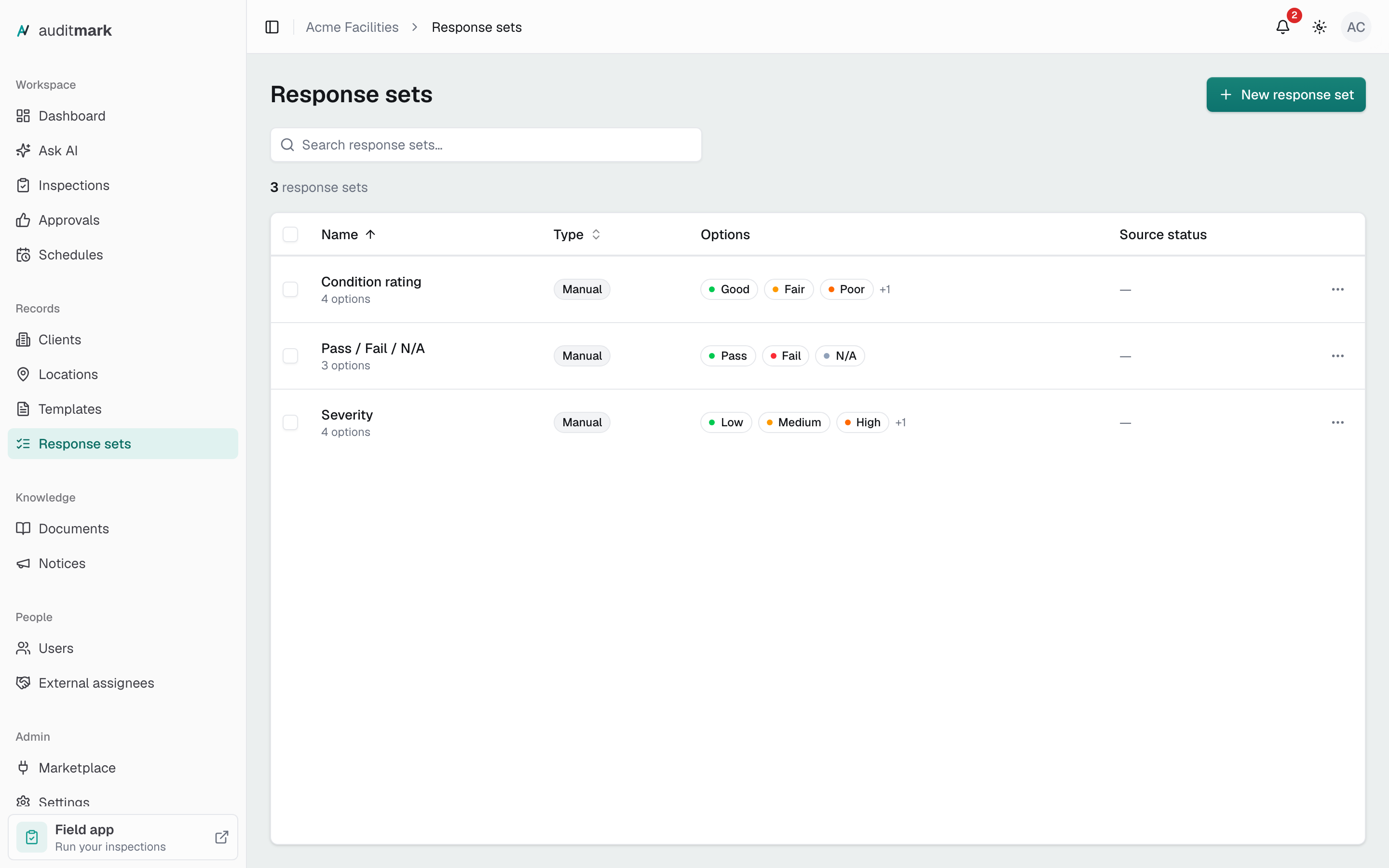Click the Response sets list icon
The width and height of the screenshot is (1389, 868).
tap(23, 444)
